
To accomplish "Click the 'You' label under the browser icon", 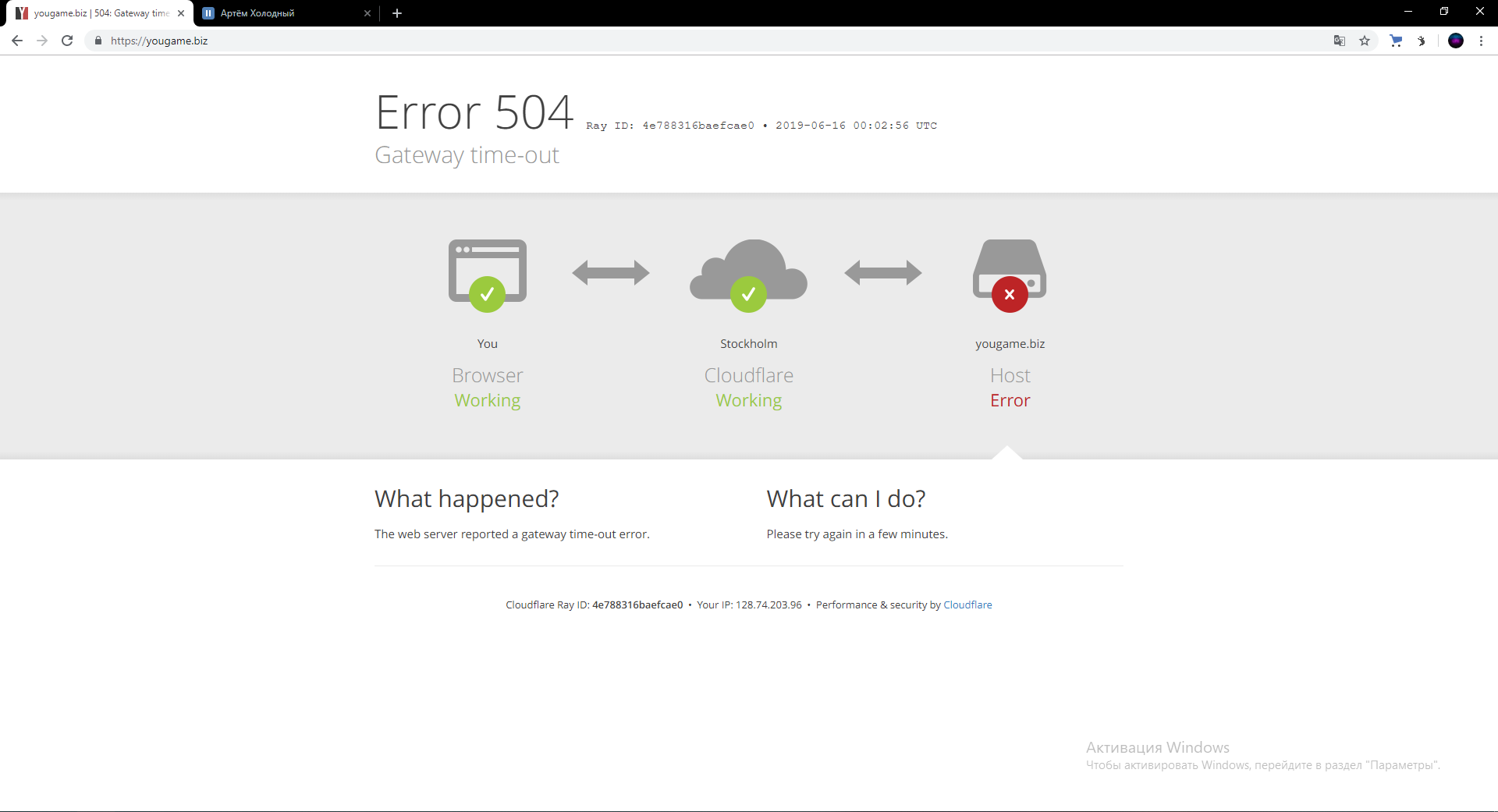I will point(488,344).
